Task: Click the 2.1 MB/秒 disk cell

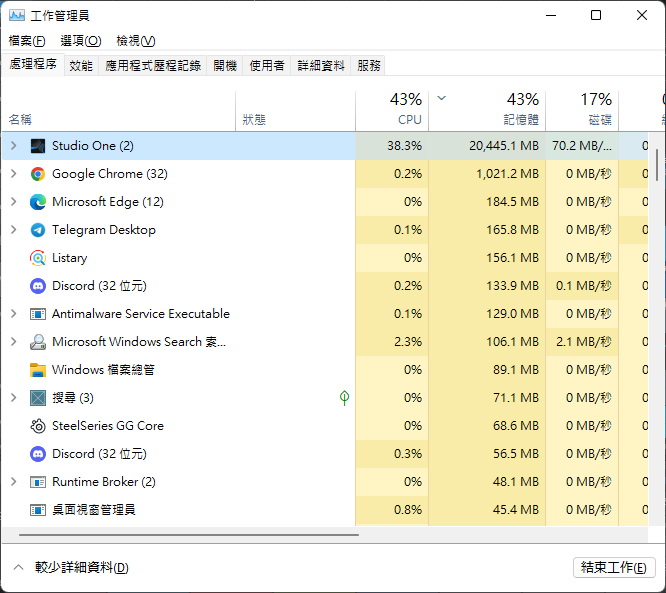Action: [x=582, y=342]
